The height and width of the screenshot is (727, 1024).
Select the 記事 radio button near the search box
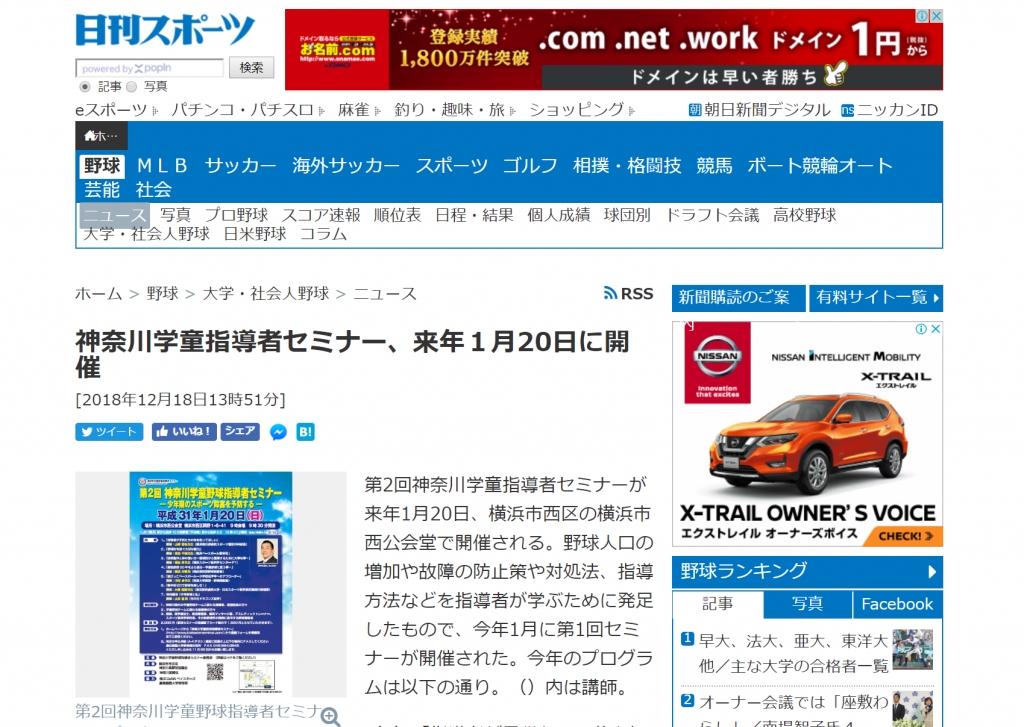(x=86, y=86)
